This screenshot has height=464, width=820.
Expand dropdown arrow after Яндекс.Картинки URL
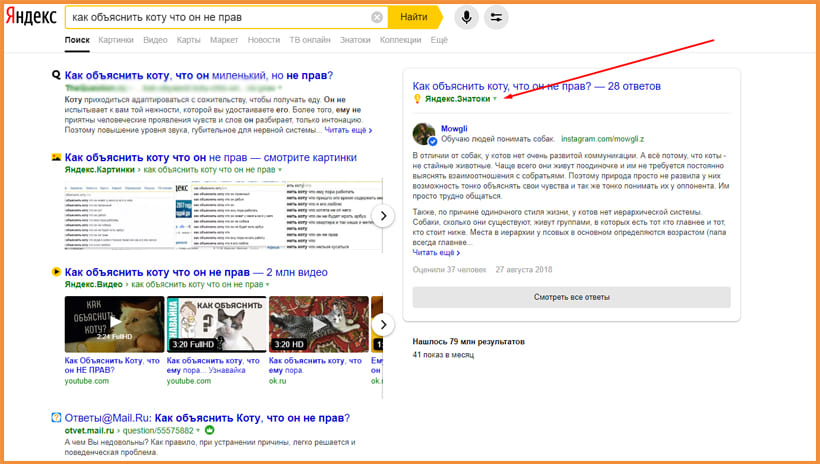(x=280, y=170)
